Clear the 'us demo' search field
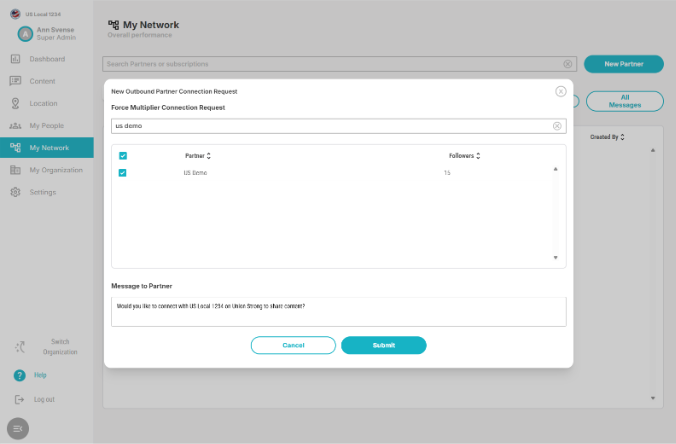The height and width of the screenshot is (444, 676). (x=557, y=126)
